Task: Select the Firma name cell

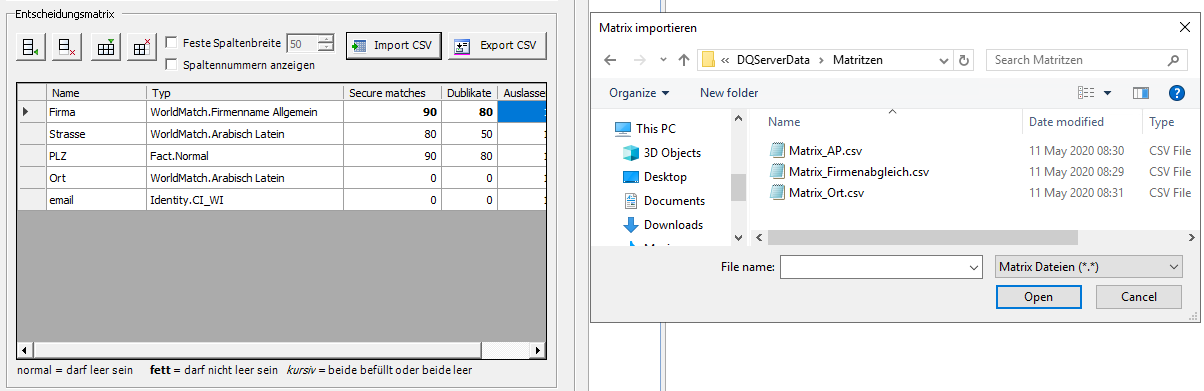Action: click(96, 112)
